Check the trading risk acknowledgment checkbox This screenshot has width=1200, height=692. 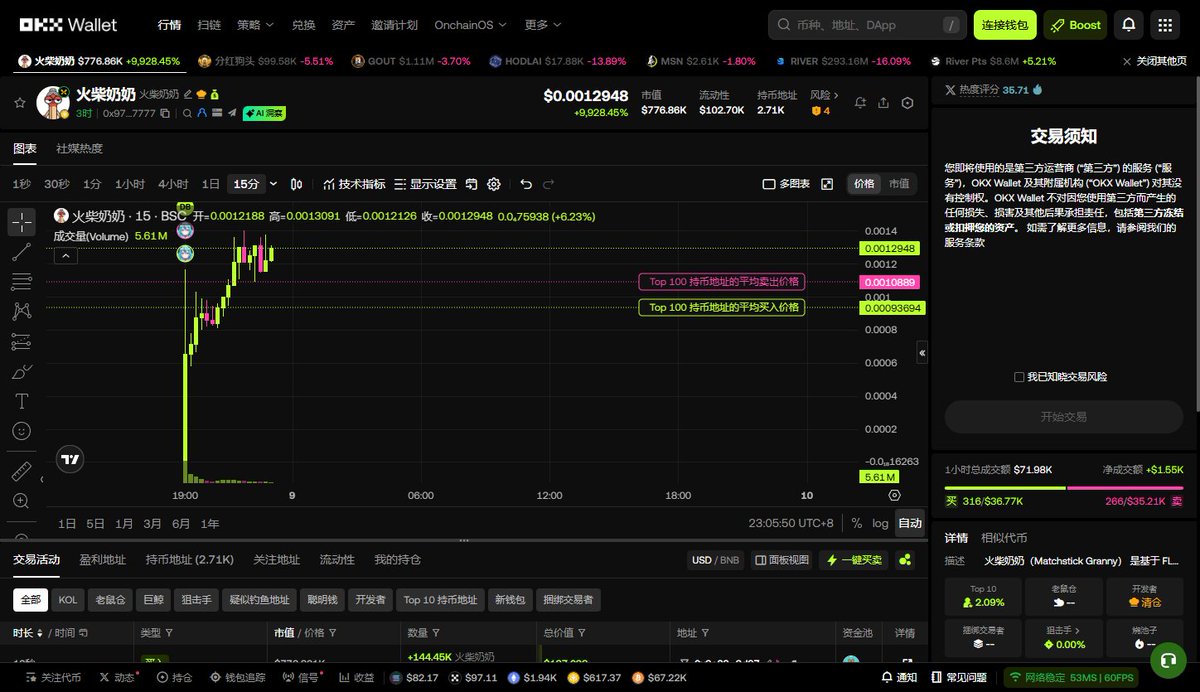[1019, 377]
